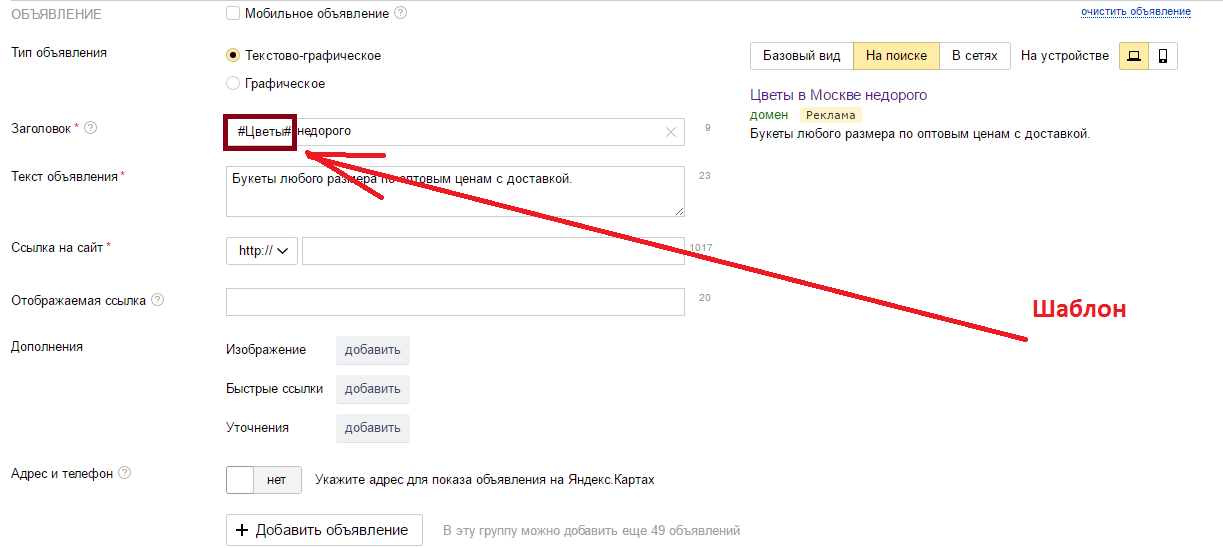
Task: Choose Графическое ad type radio button
Action: tap(233, 84)
